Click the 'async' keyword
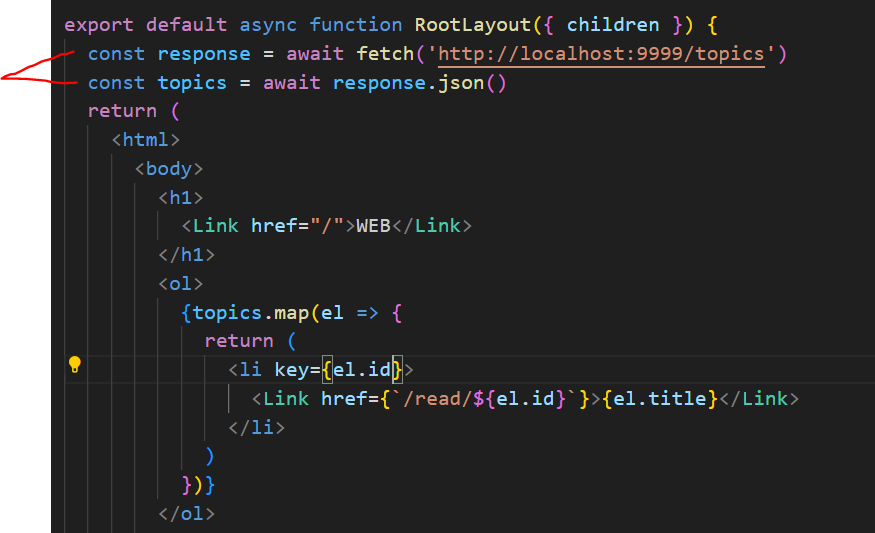 [268, 25]
